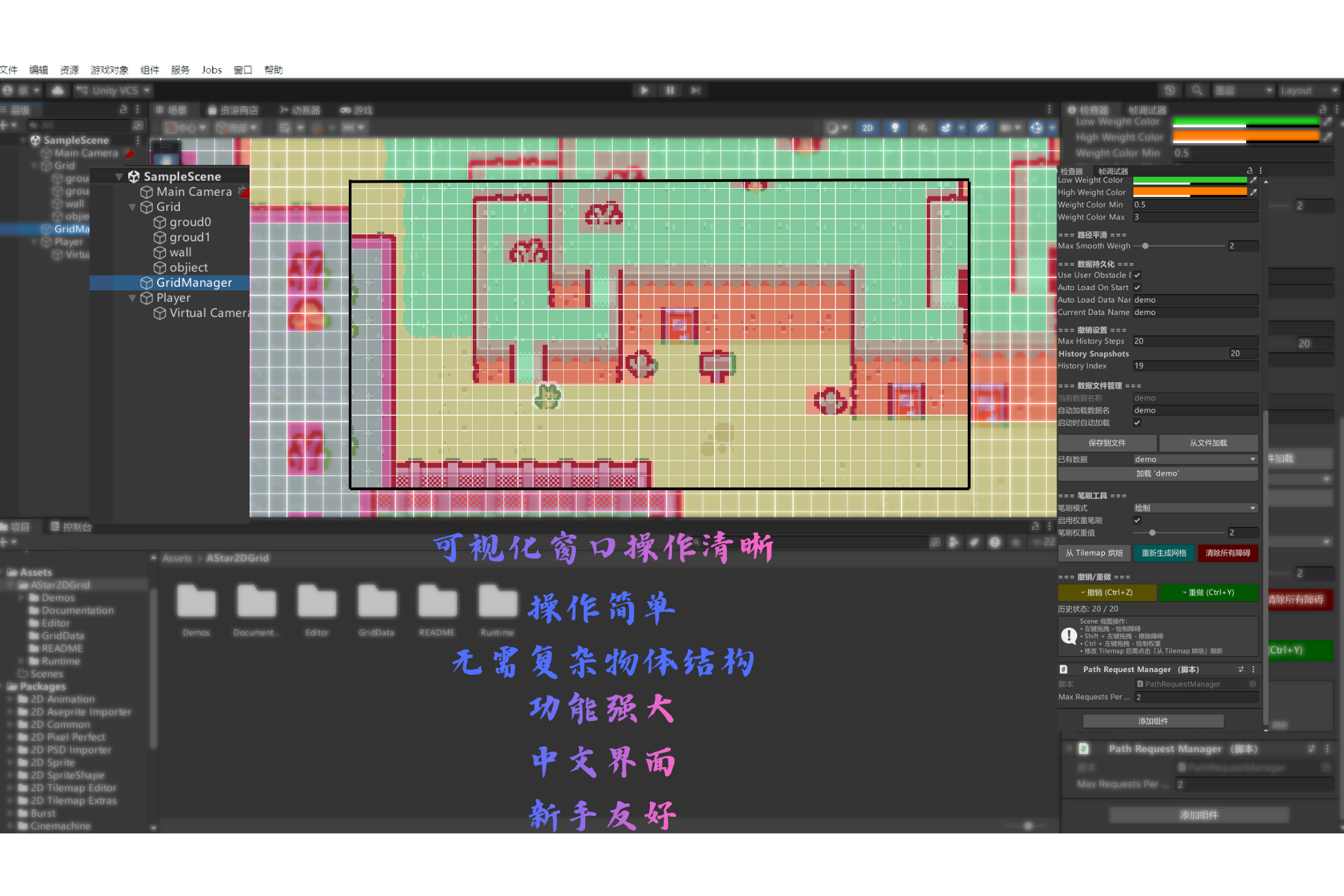This screenshot has height=896, width=1344.
Task: Toggle hidden objects eye-slash icon
Action: [982, 128]
